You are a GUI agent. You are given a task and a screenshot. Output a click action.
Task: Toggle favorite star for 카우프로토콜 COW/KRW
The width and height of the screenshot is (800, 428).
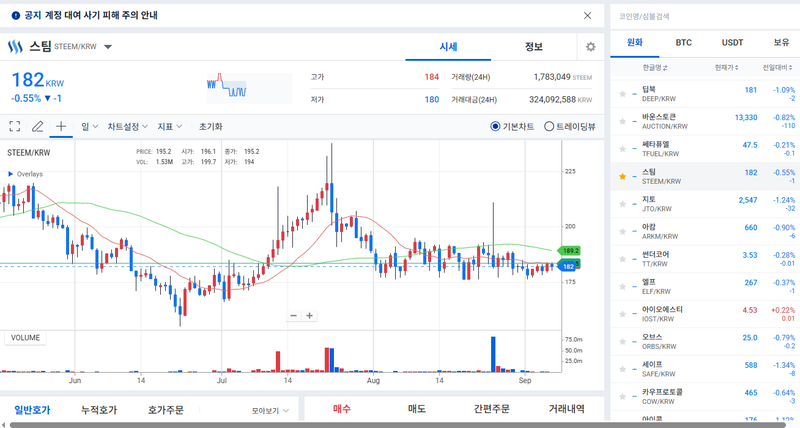(x=622, y=397)
